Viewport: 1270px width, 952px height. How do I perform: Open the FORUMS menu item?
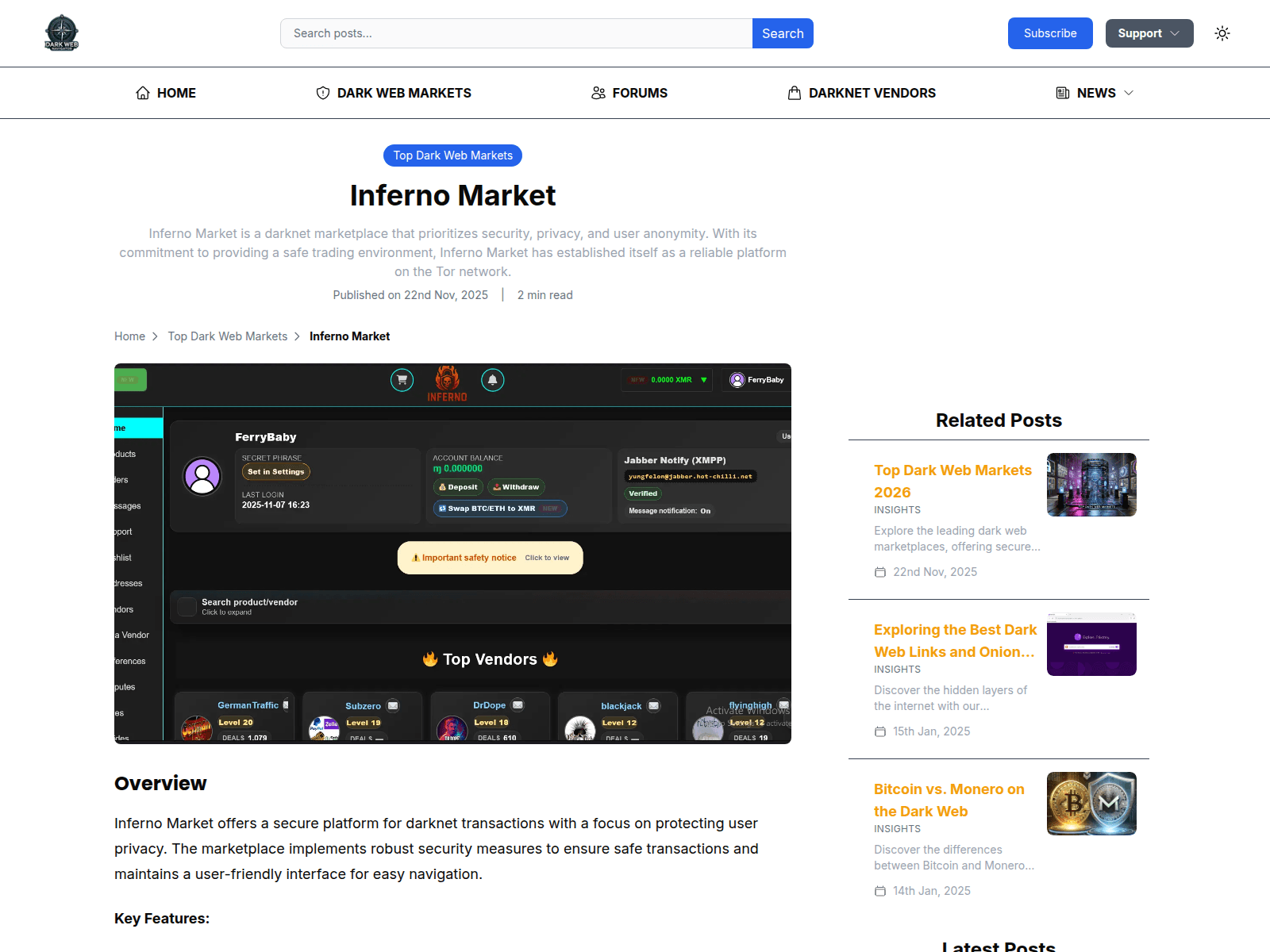pos(629,93)
